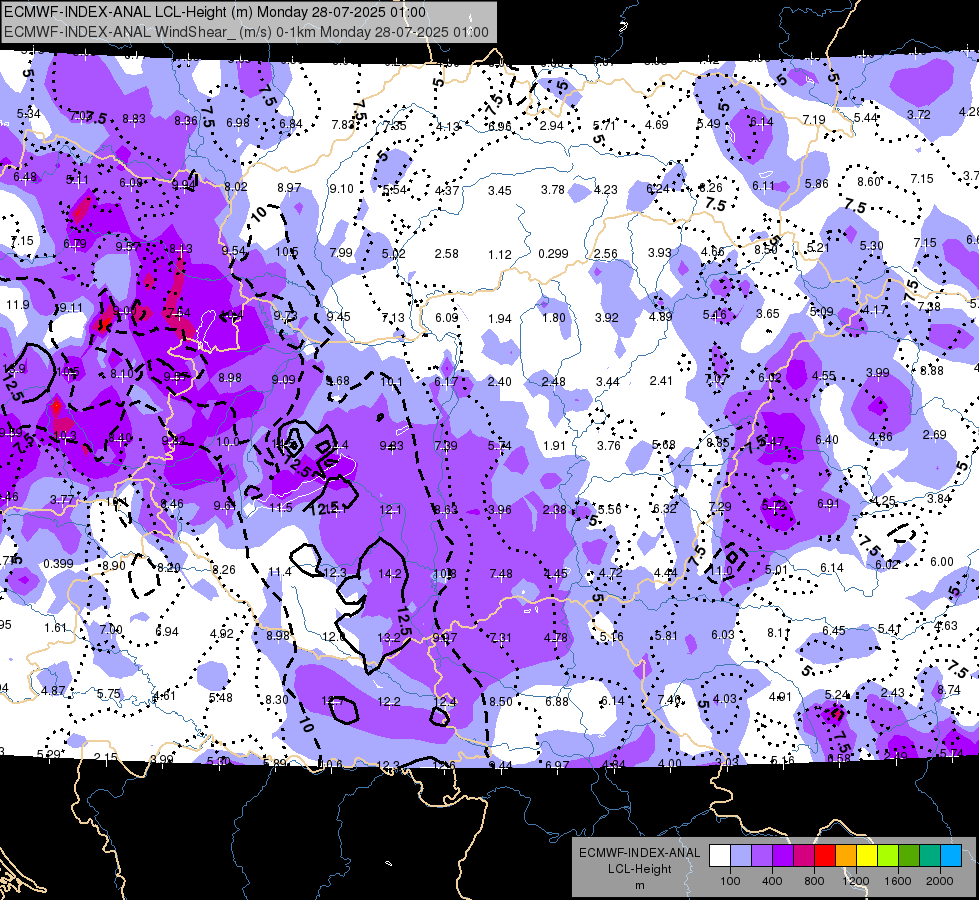
Task: Click the grid value 8.74
Action: (949, 690)
